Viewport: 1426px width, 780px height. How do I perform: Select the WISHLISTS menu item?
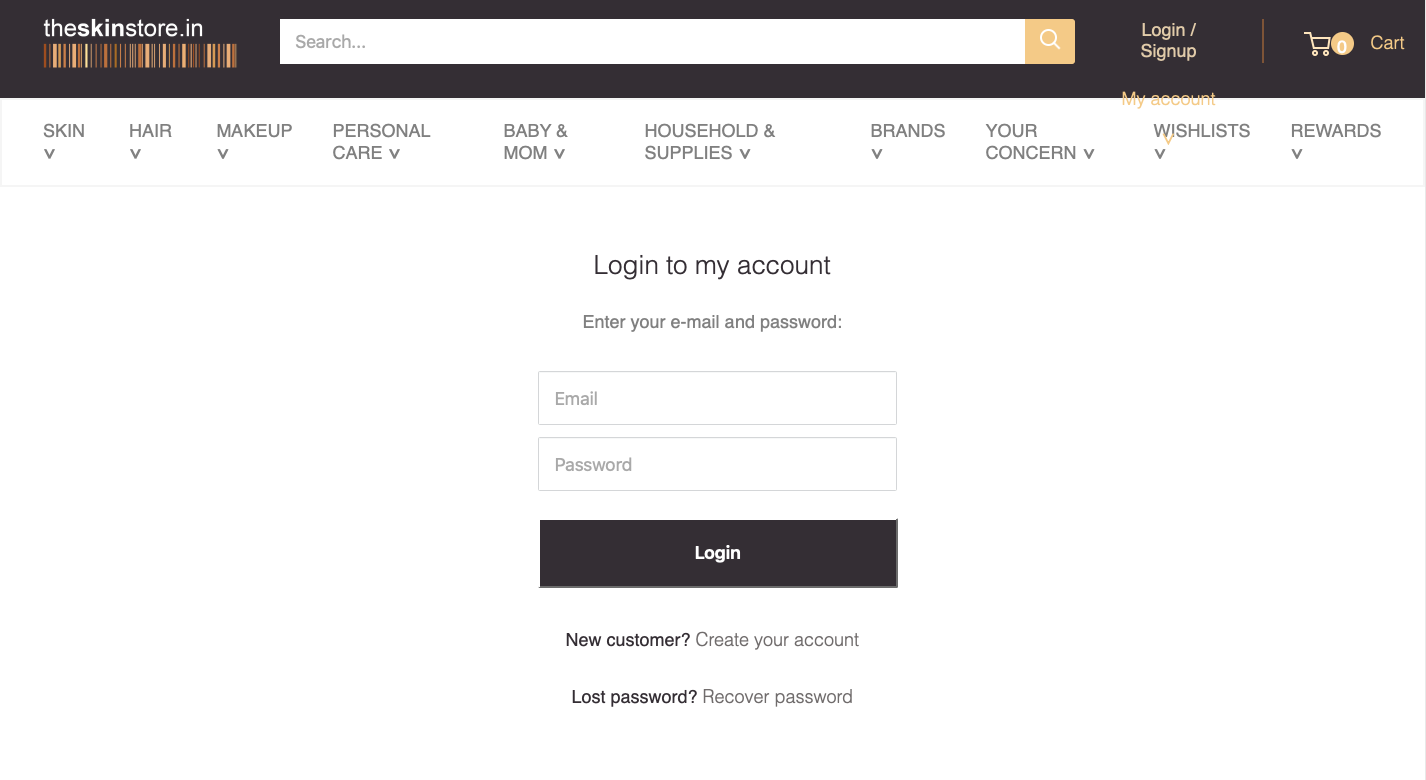[x=1201, y=141]
